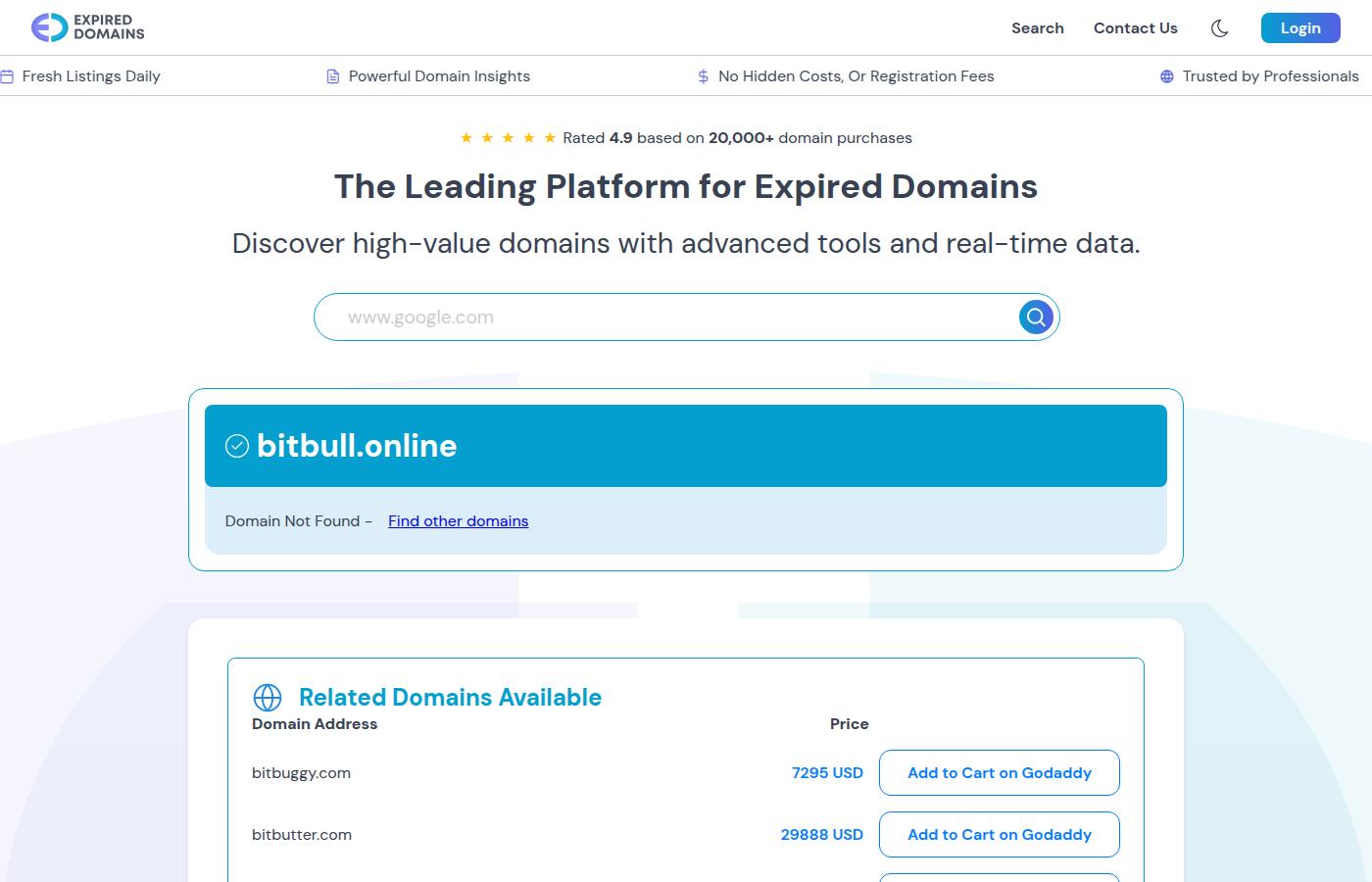Click globe icon beside Trusted by Professionals
The width and height of the screenshot is (1372, 882).
pyautogui.click(x=1167, y=76)
